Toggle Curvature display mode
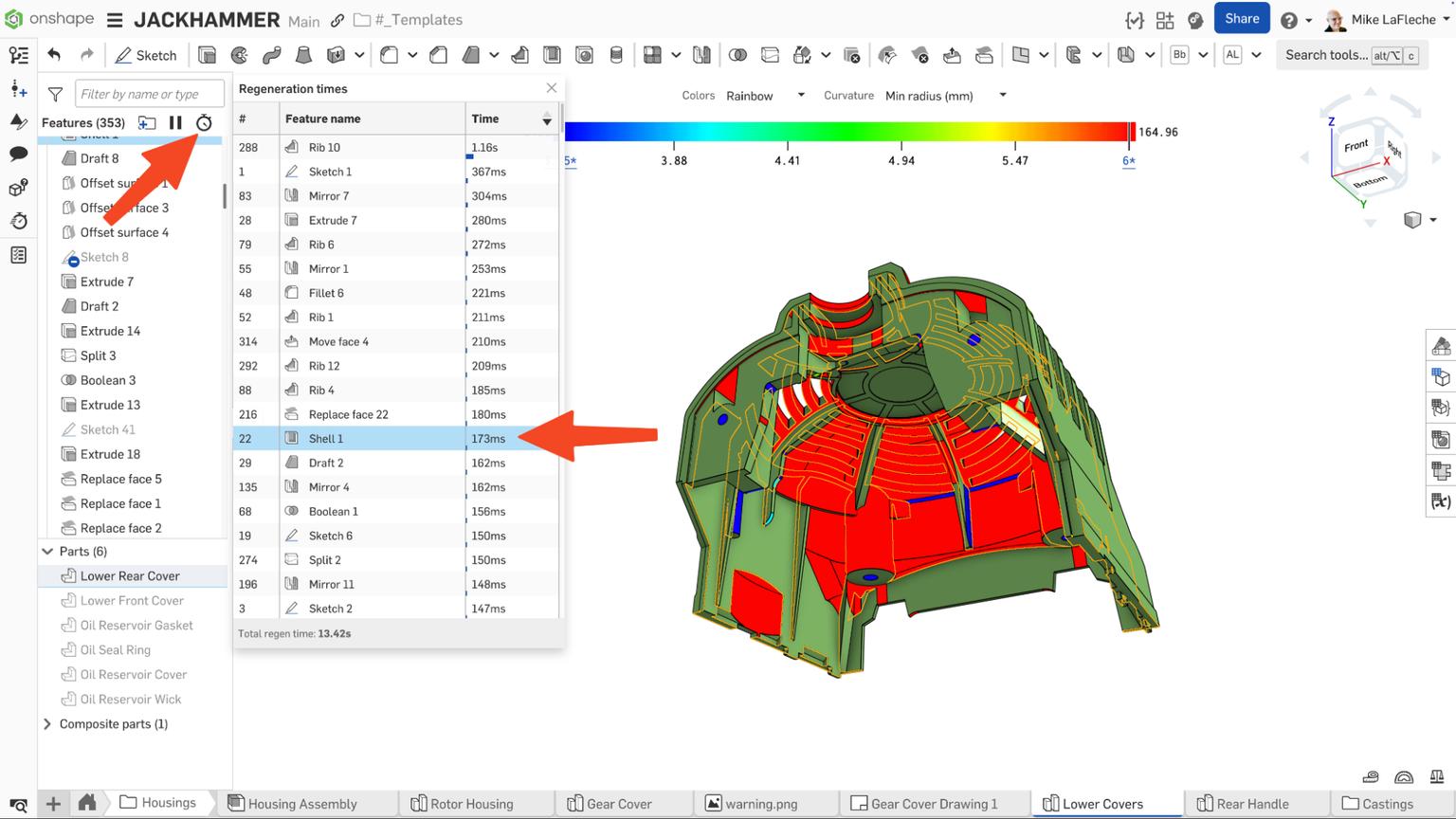Screen dimensions: 1456x819 point(848,96)
